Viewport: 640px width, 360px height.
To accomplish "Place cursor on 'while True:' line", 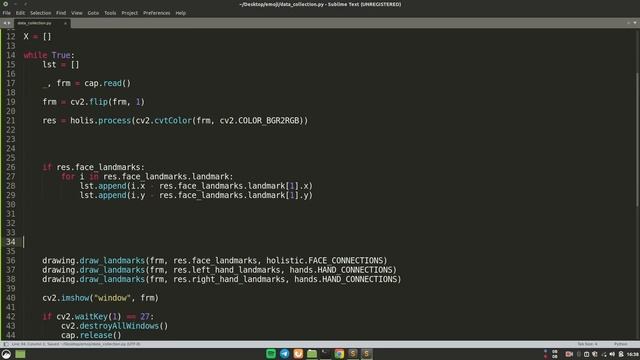I will point(49,55).
